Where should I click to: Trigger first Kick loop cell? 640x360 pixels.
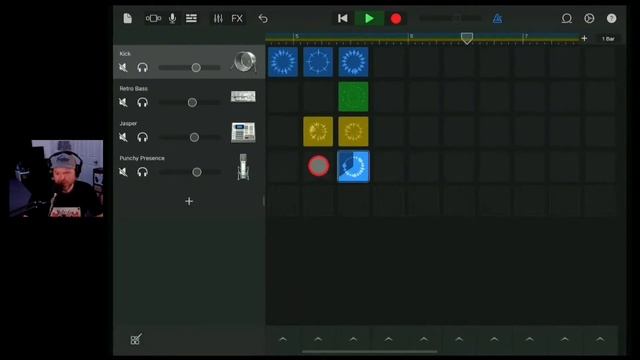pyautogui.click(x=283, y=62)
